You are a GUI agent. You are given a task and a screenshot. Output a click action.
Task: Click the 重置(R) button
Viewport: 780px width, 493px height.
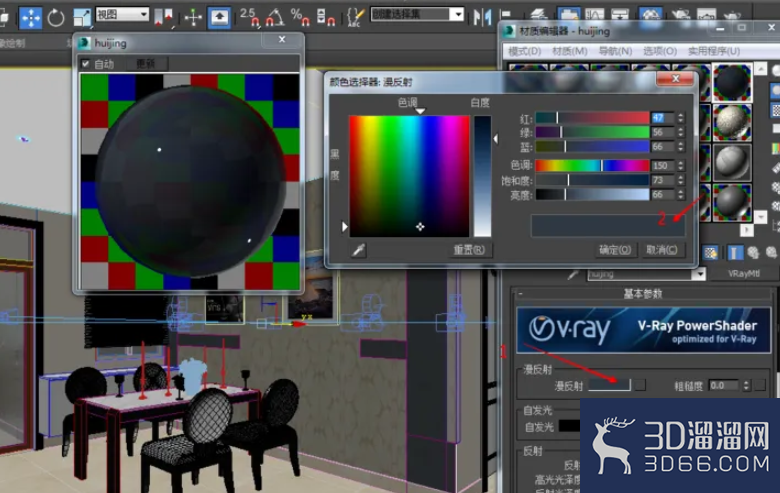(x=469, y=250)
